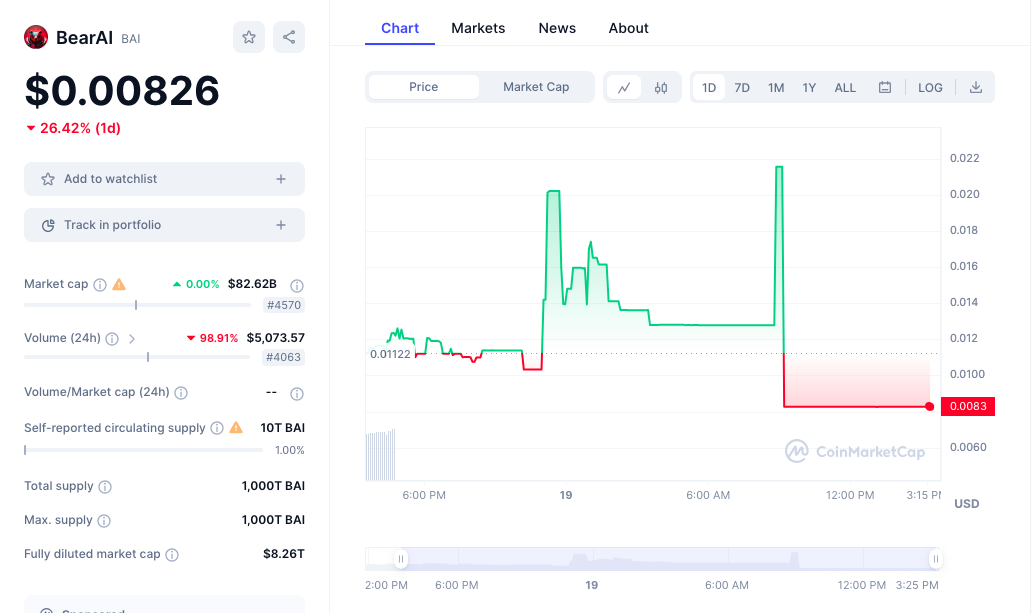Screen dimensions: 1032x613
Task: Open the News tab
Action: 557,28
